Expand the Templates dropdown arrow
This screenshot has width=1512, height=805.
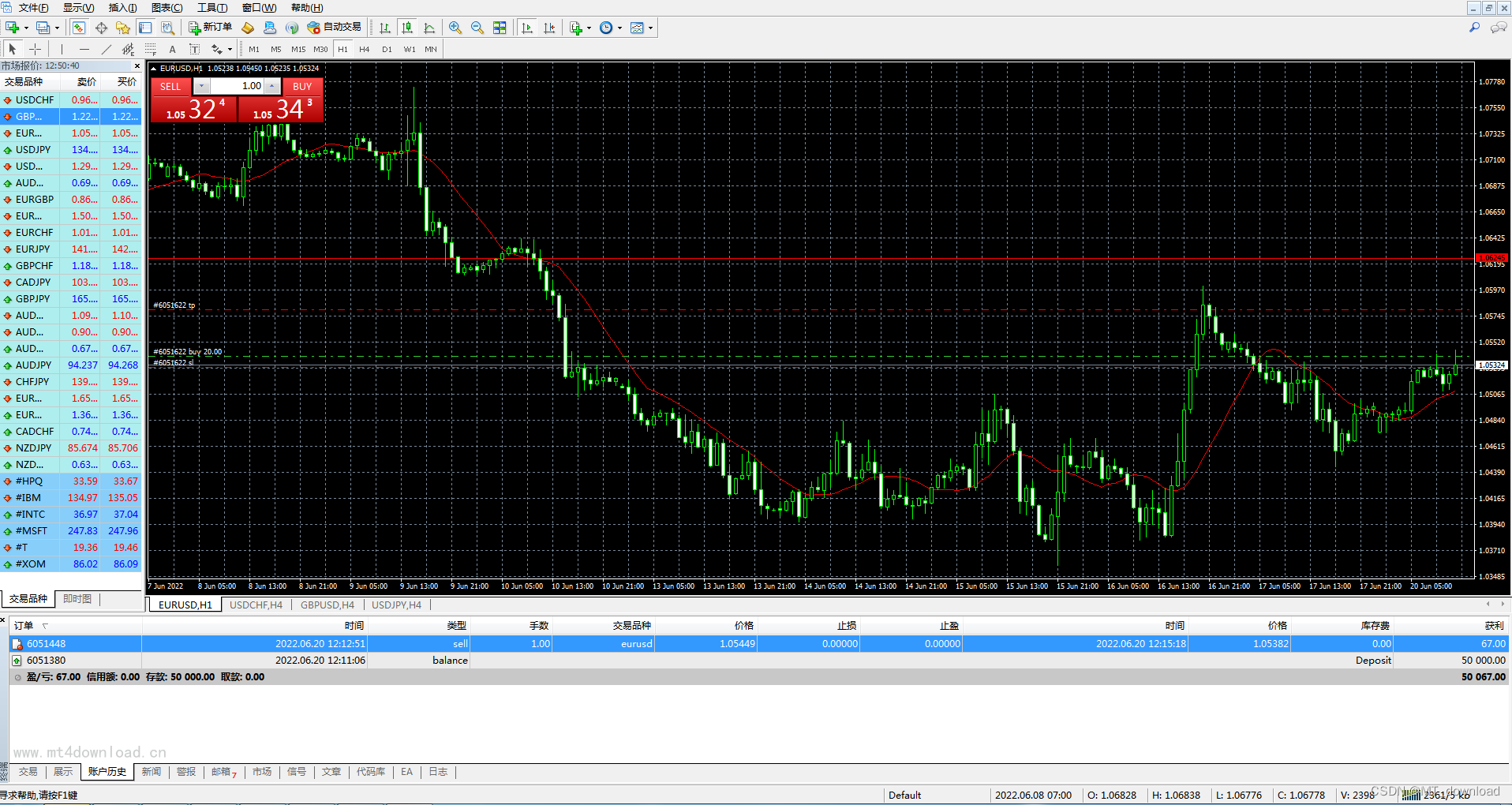(651, 28)
